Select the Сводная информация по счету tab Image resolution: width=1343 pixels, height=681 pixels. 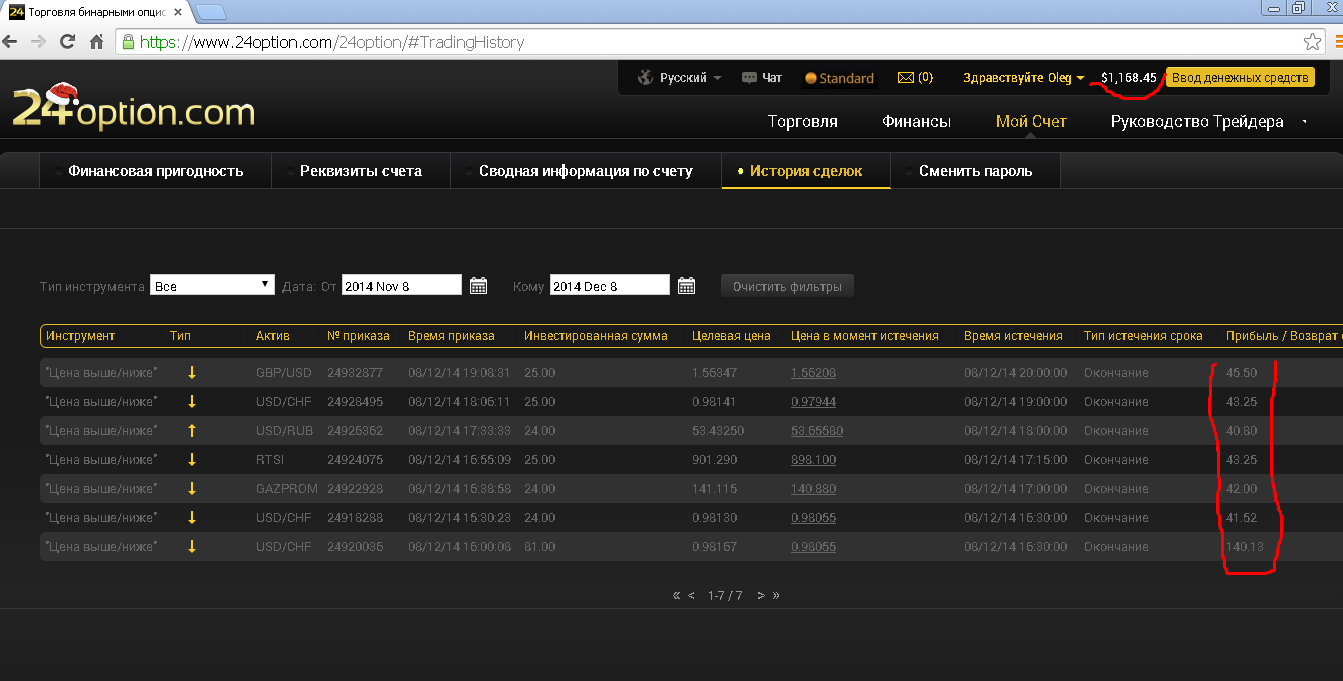coord(585,171)
